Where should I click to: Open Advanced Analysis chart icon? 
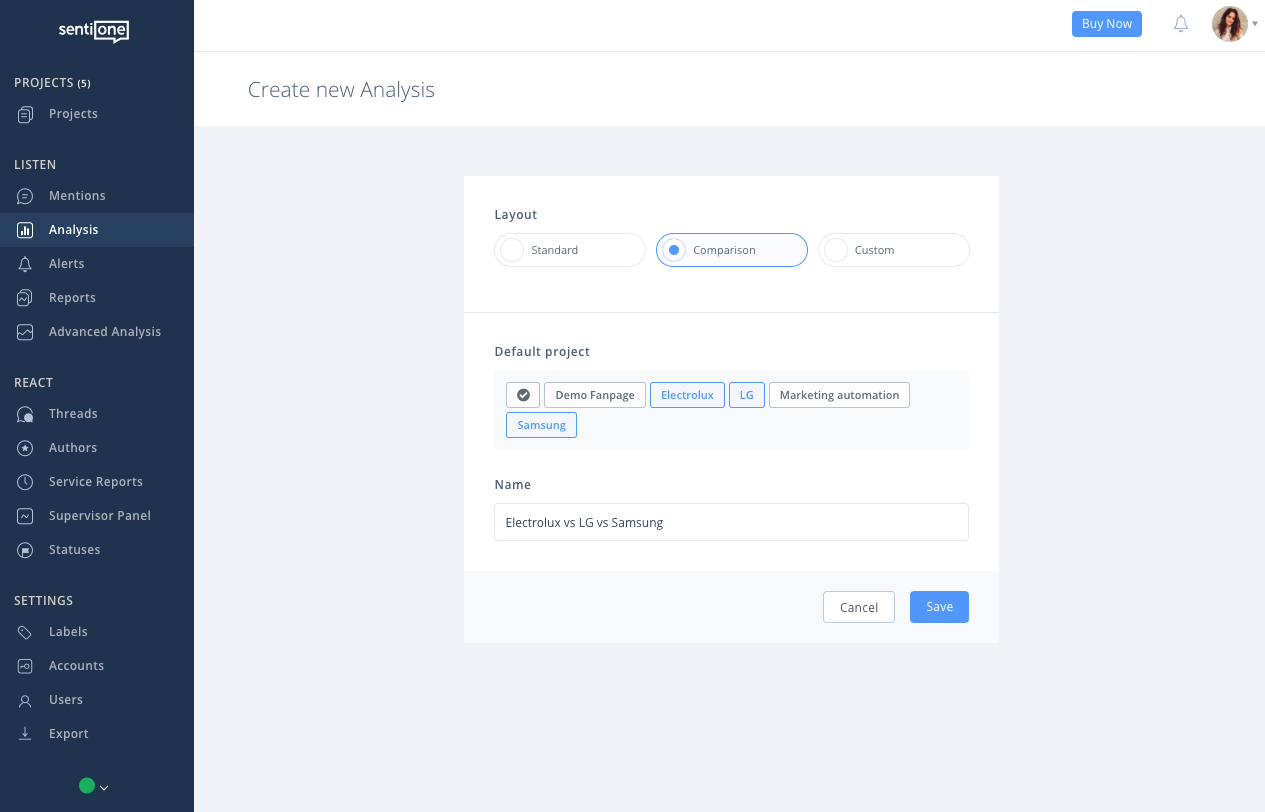tap(26, 332)
